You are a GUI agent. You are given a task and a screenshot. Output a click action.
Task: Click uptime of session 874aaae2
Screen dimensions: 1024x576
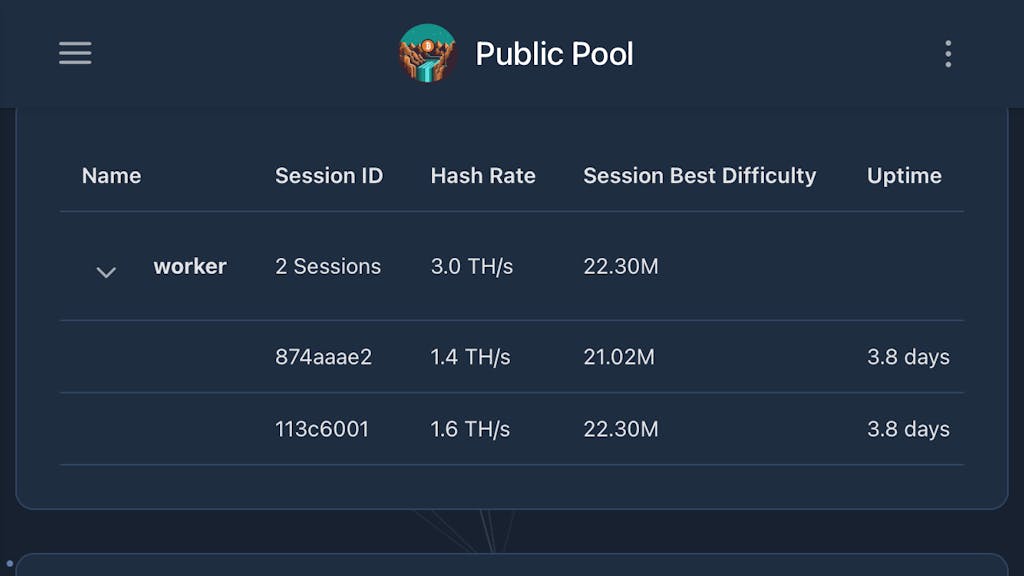point(908,357)
